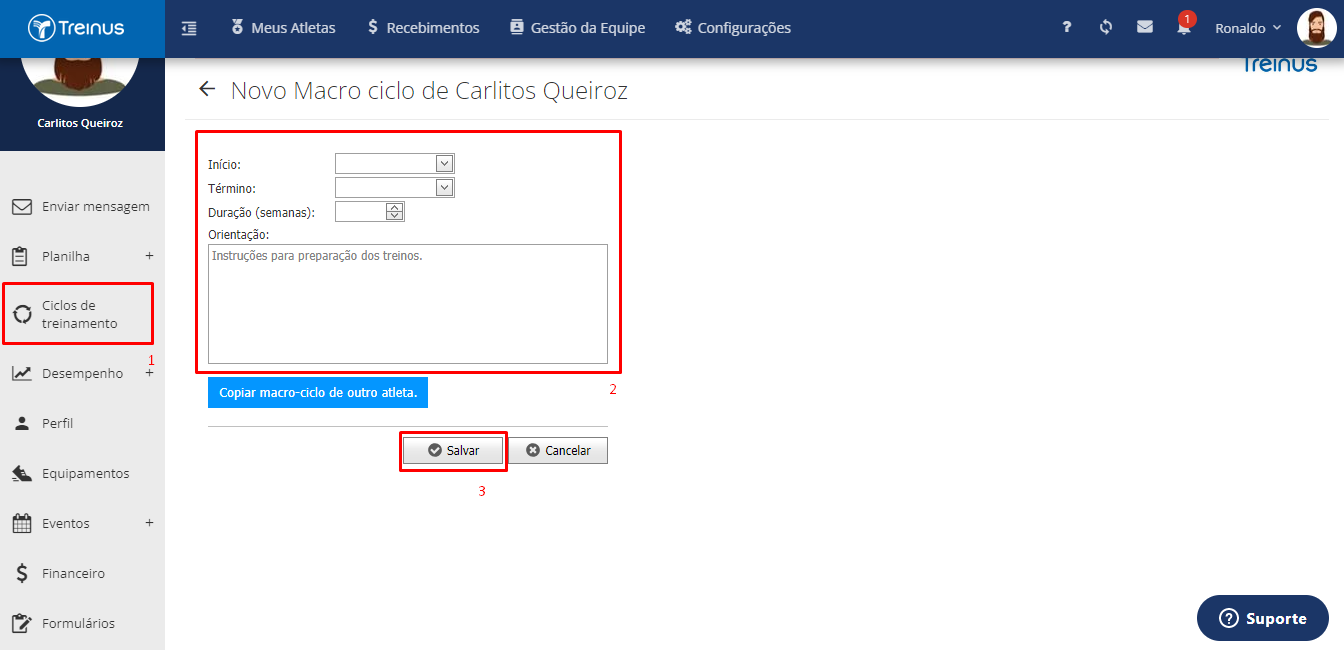This screenshot has height=650, width=1344.
Task: Click the help question mark icon
Action: 1067,28
